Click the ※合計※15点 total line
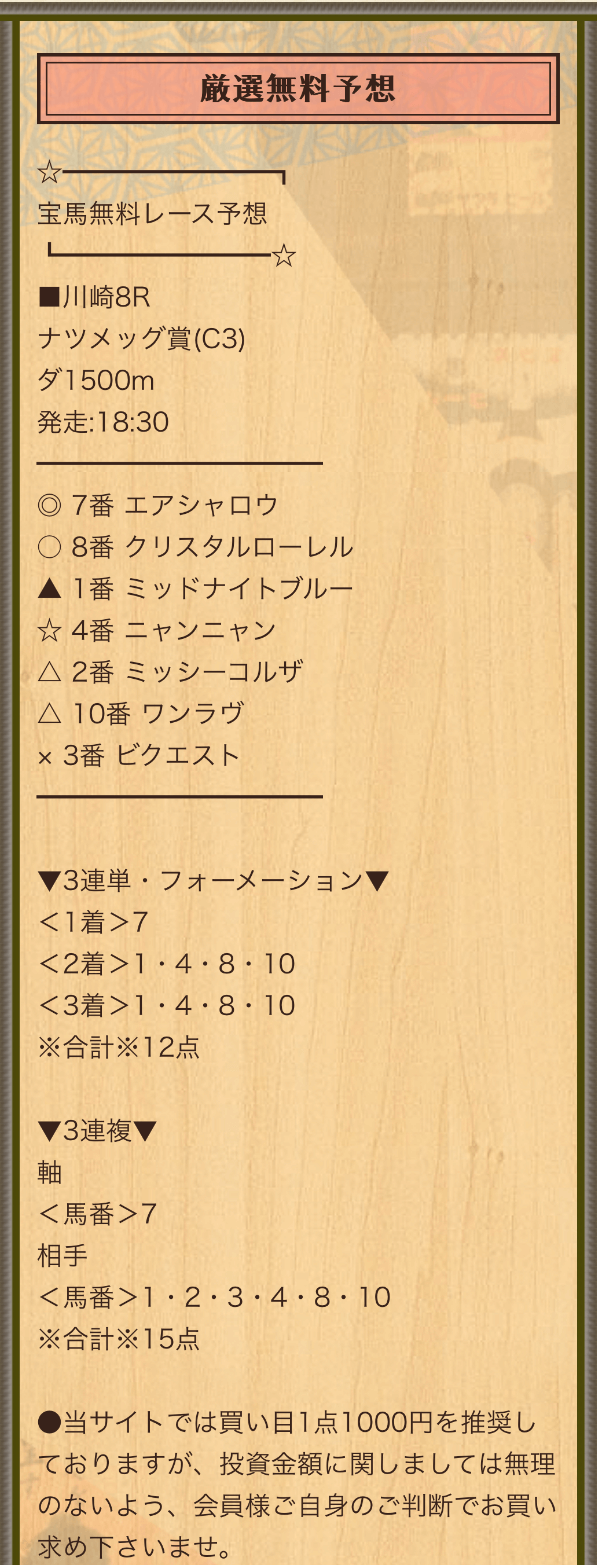The height and width of the screenshot is (1565, 597). [118, 1339]
